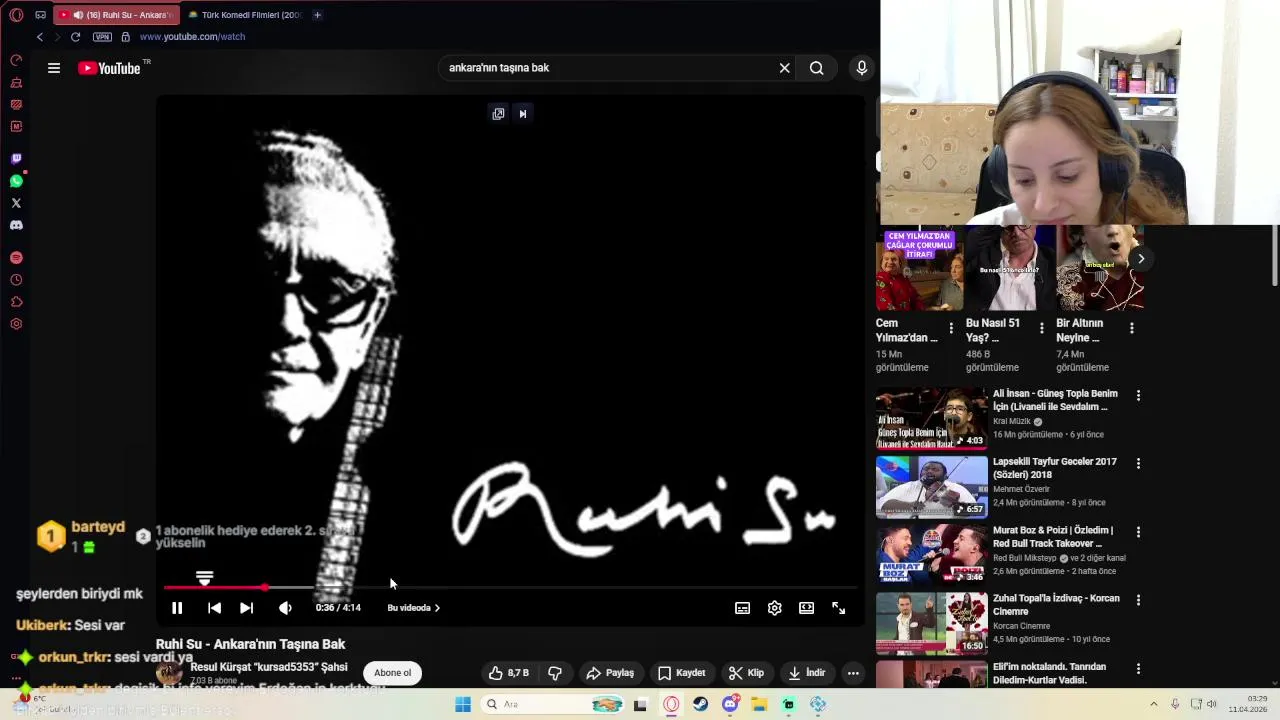Open options for 'Bu Nasıl 51 Yaş?' short
This screenshot has height=720, width=1280.
click(x=1041, y=328)
